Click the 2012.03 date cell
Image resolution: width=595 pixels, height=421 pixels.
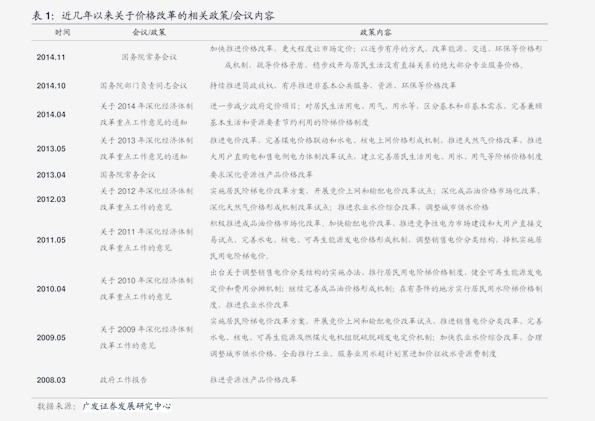click(x=51, y=199)
